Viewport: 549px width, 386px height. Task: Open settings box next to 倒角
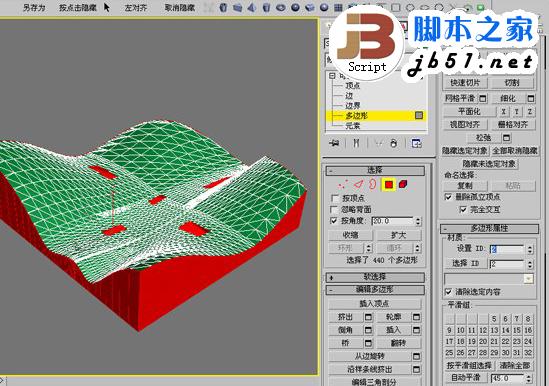[x=368, y=330]
